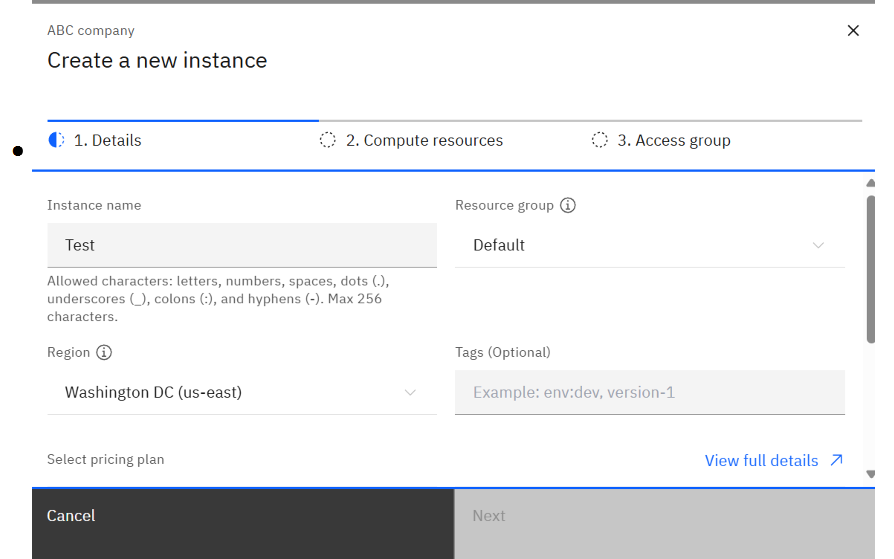This screenshot has width=894, height=559.
Task: Open the View full details link
Action: [x=761, y=460]
